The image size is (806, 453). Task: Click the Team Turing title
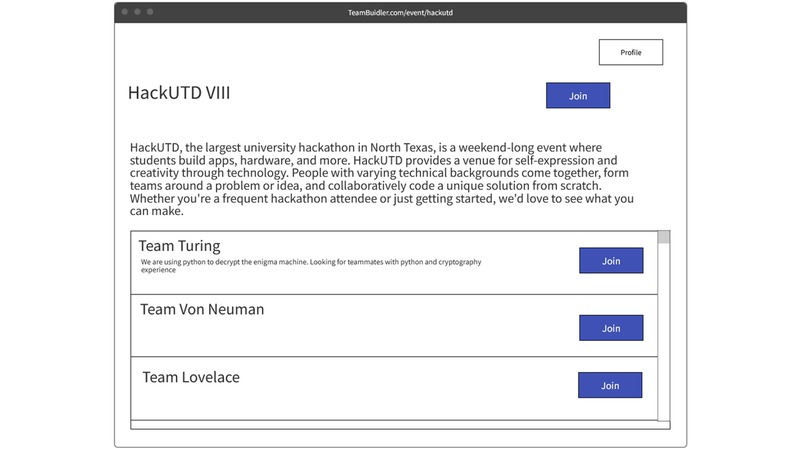coord(179,246)
